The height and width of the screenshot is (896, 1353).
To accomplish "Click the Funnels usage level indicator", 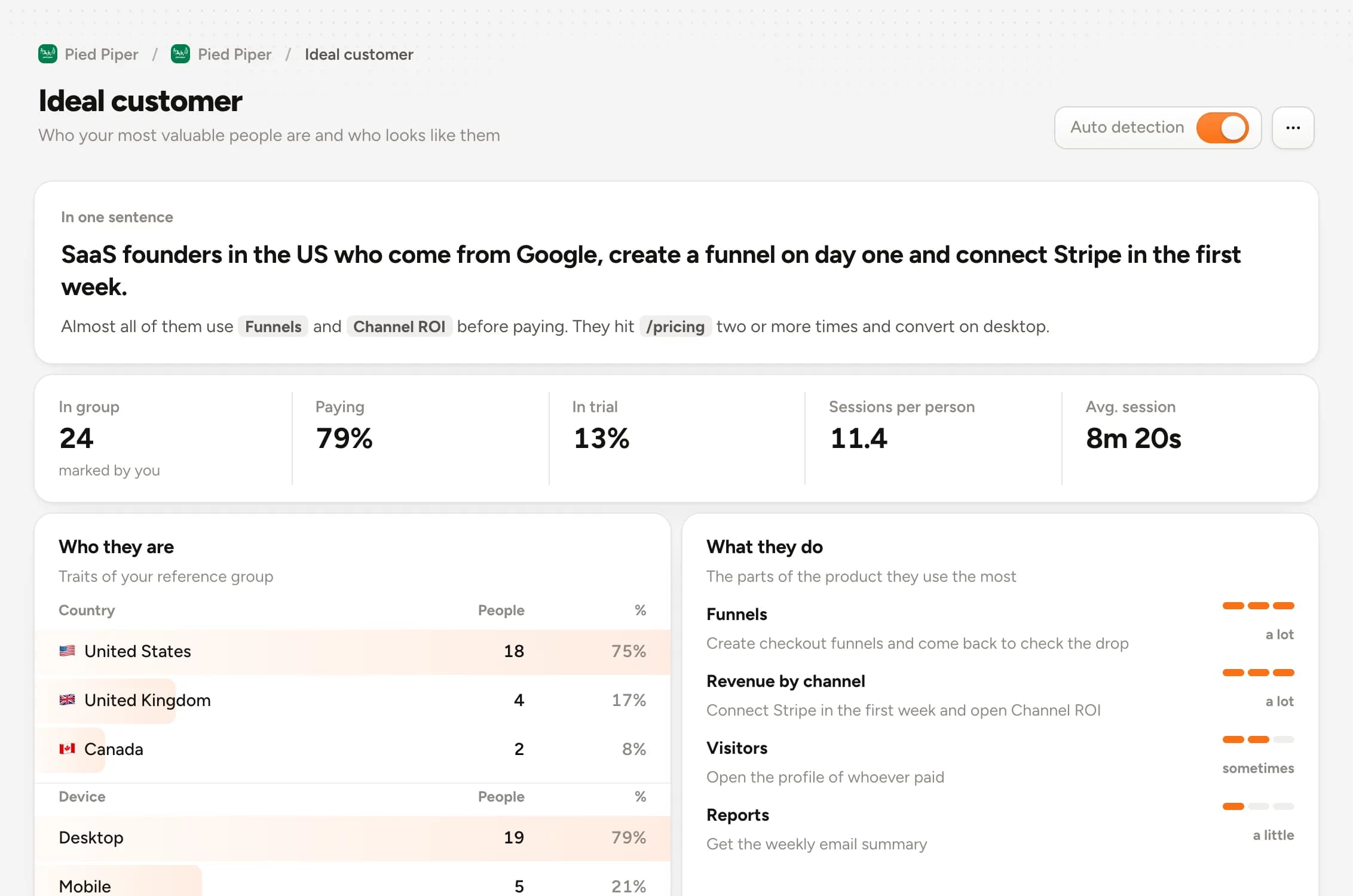I will (x=1258, y=606).
